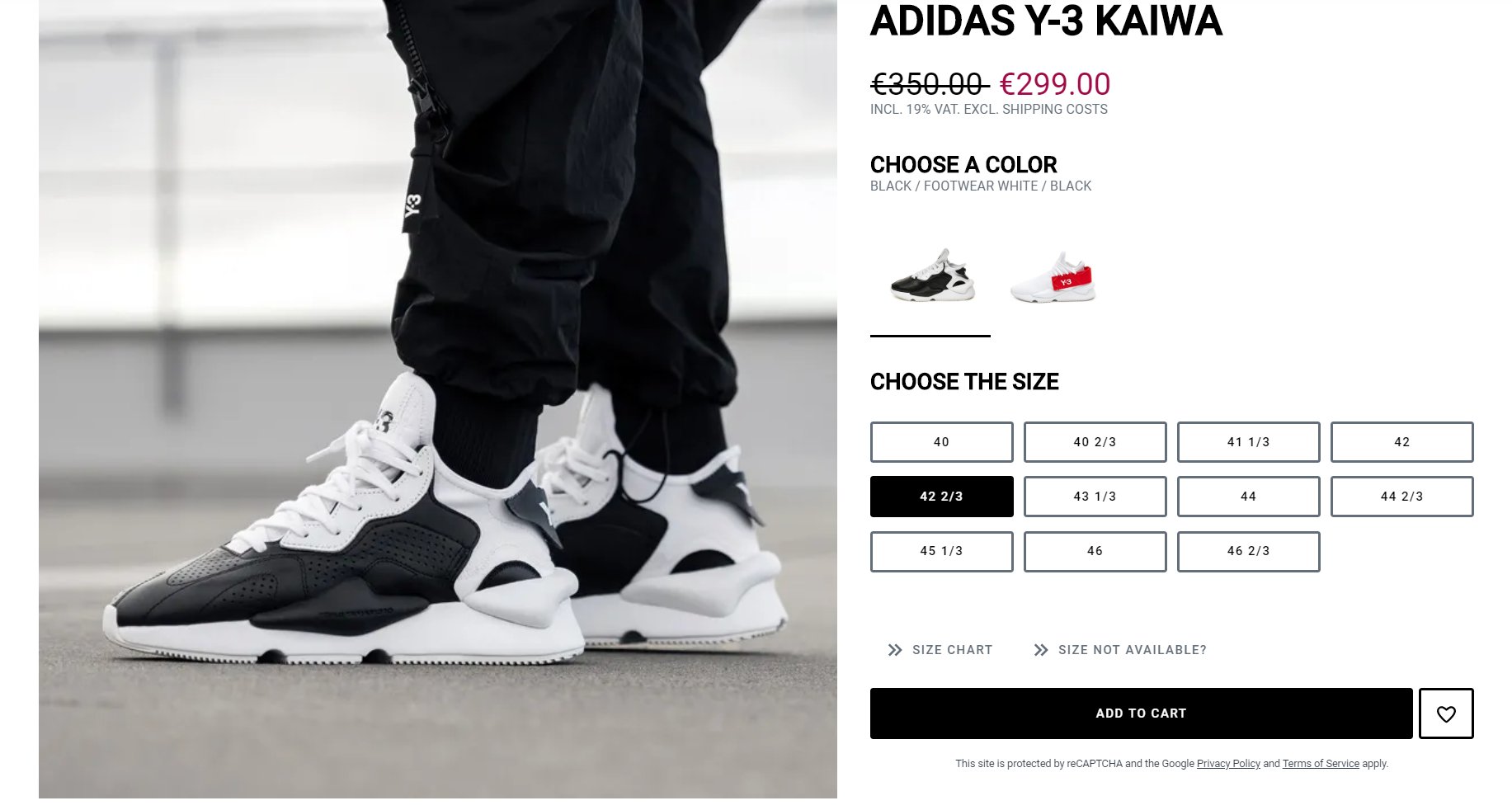Click the double-chevron icon beside Size Chart
Screen dimensions: 1512x810
[895, 650]
